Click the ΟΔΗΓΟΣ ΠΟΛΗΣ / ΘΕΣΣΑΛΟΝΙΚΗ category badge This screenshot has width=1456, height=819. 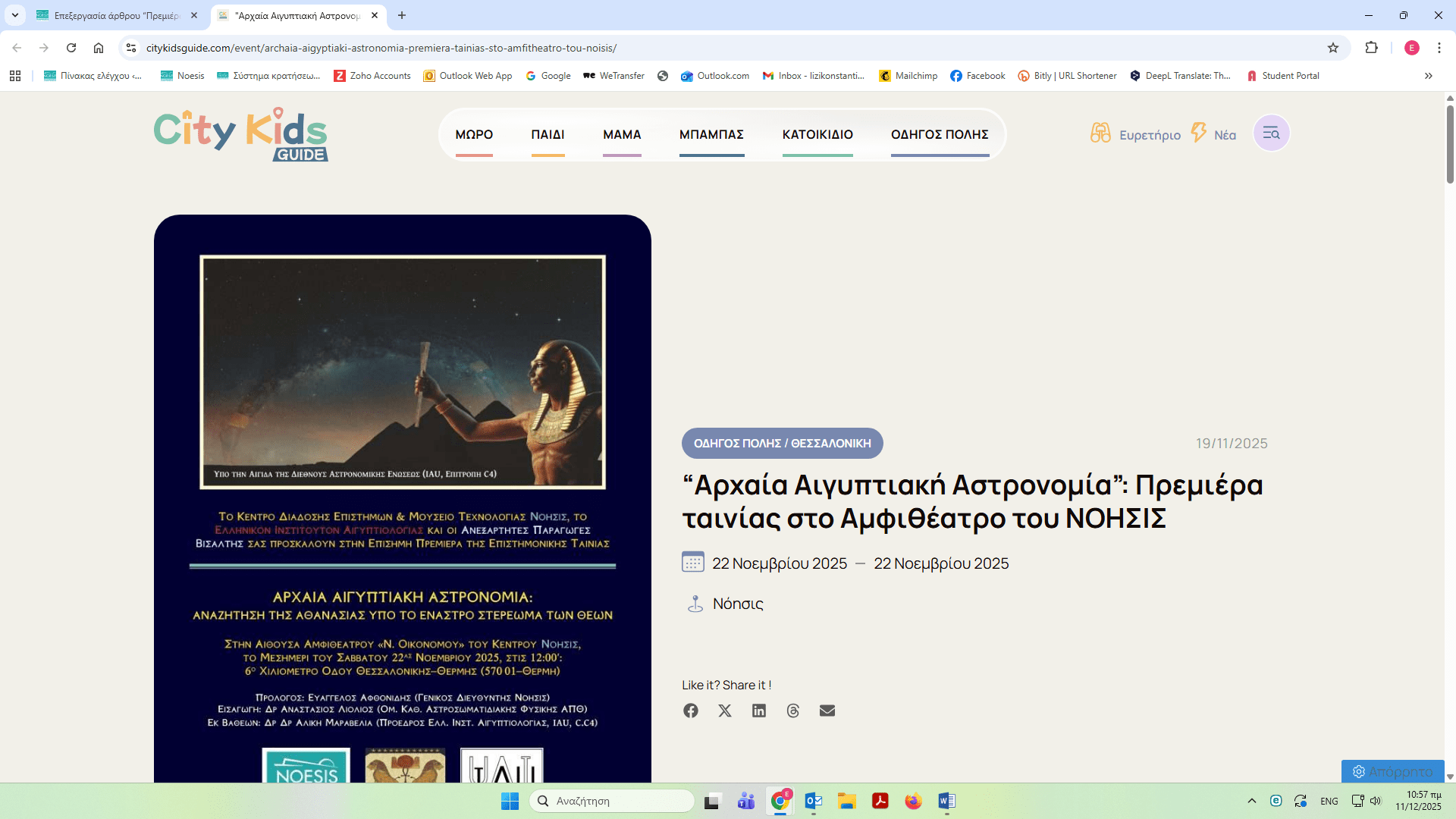pyautogui.click(x=782, y=444)
